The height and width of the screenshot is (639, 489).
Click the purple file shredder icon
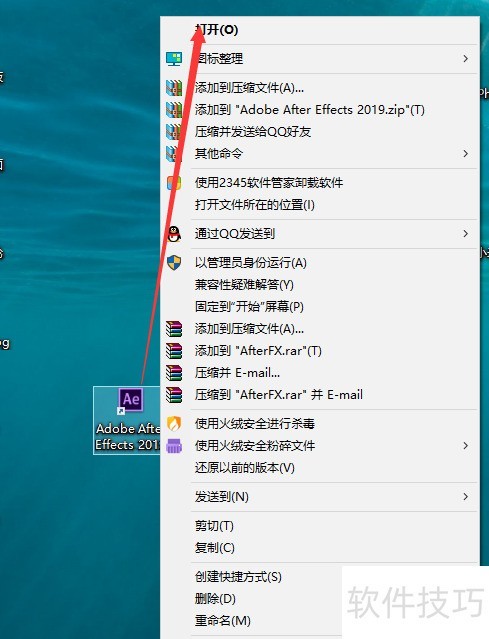[174, 446]
